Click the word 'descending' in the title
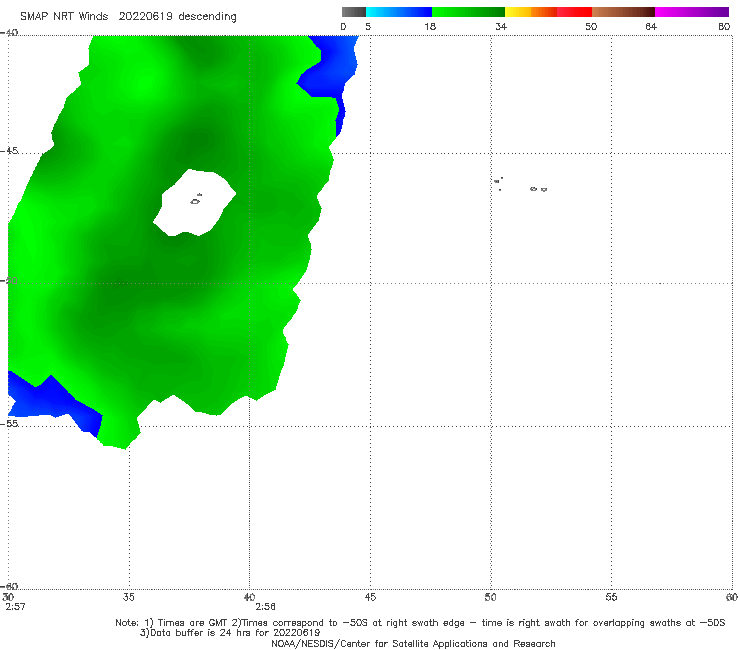This screenshot has width=740, height=650. pos(207,17)
